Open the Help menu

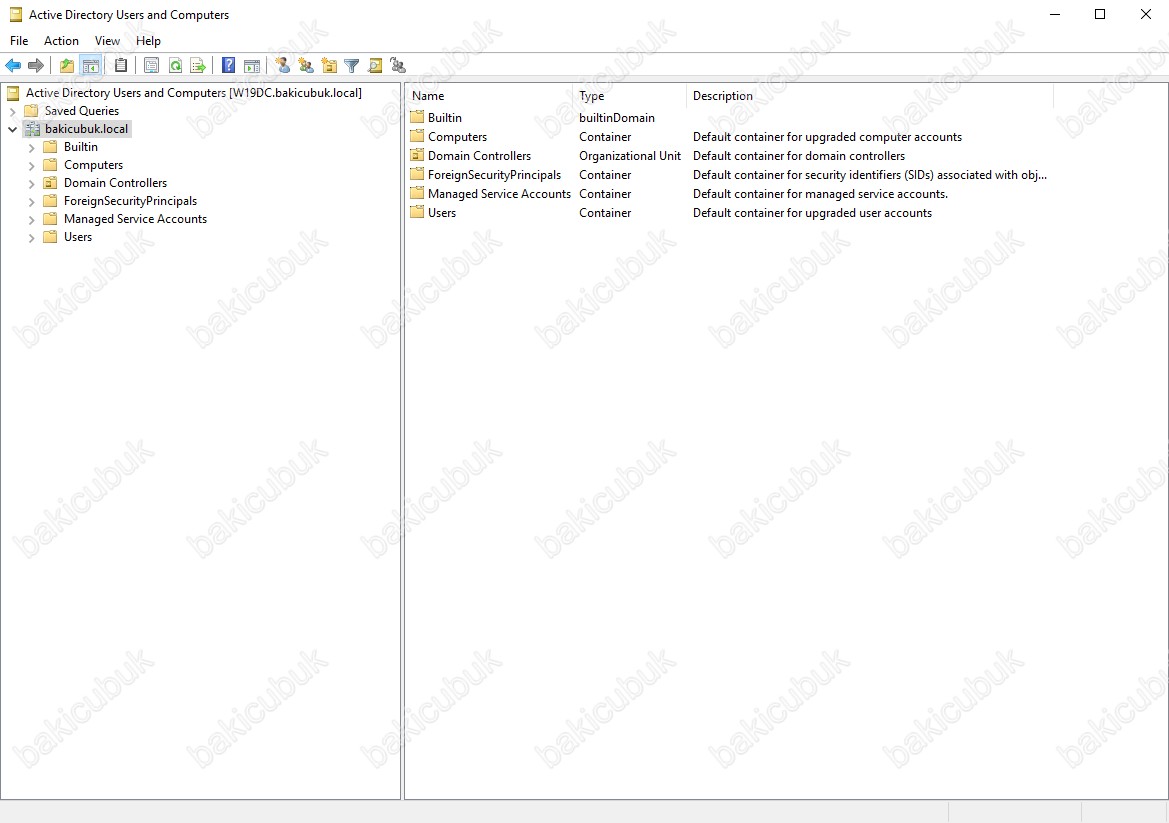(148, 41)
